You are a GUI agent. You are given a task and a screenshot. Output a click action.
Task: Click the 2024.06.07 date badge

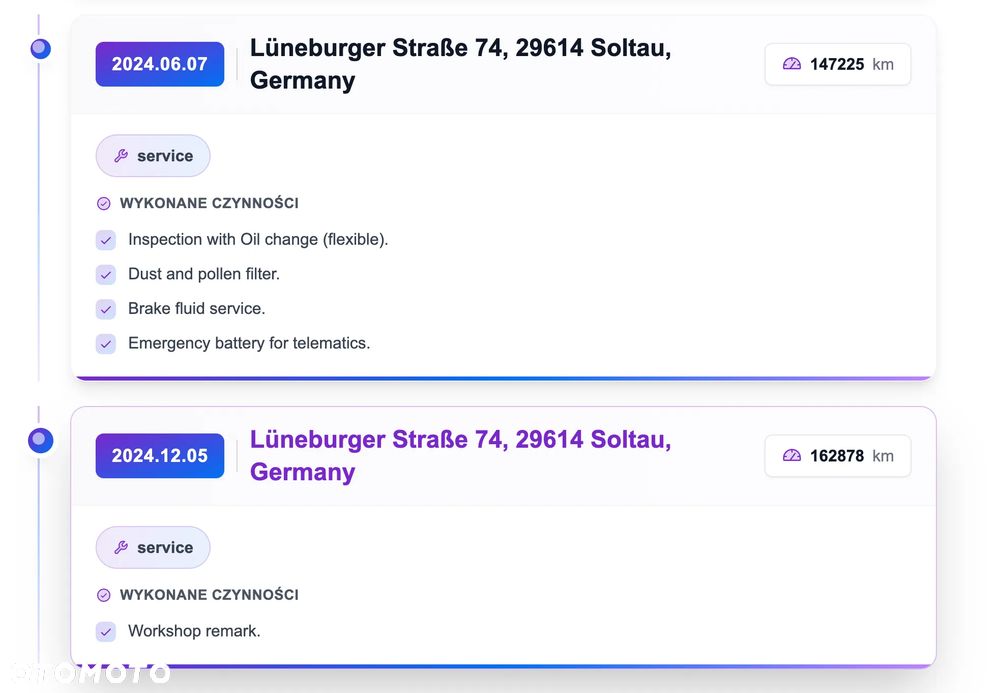159,64
